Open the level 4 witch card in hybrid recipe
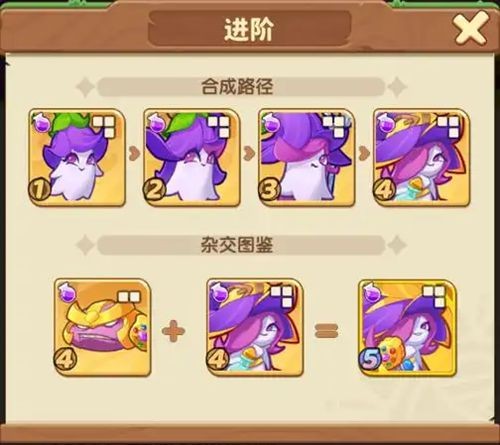This screenshot has height=445, width=500. pos(255,328)
